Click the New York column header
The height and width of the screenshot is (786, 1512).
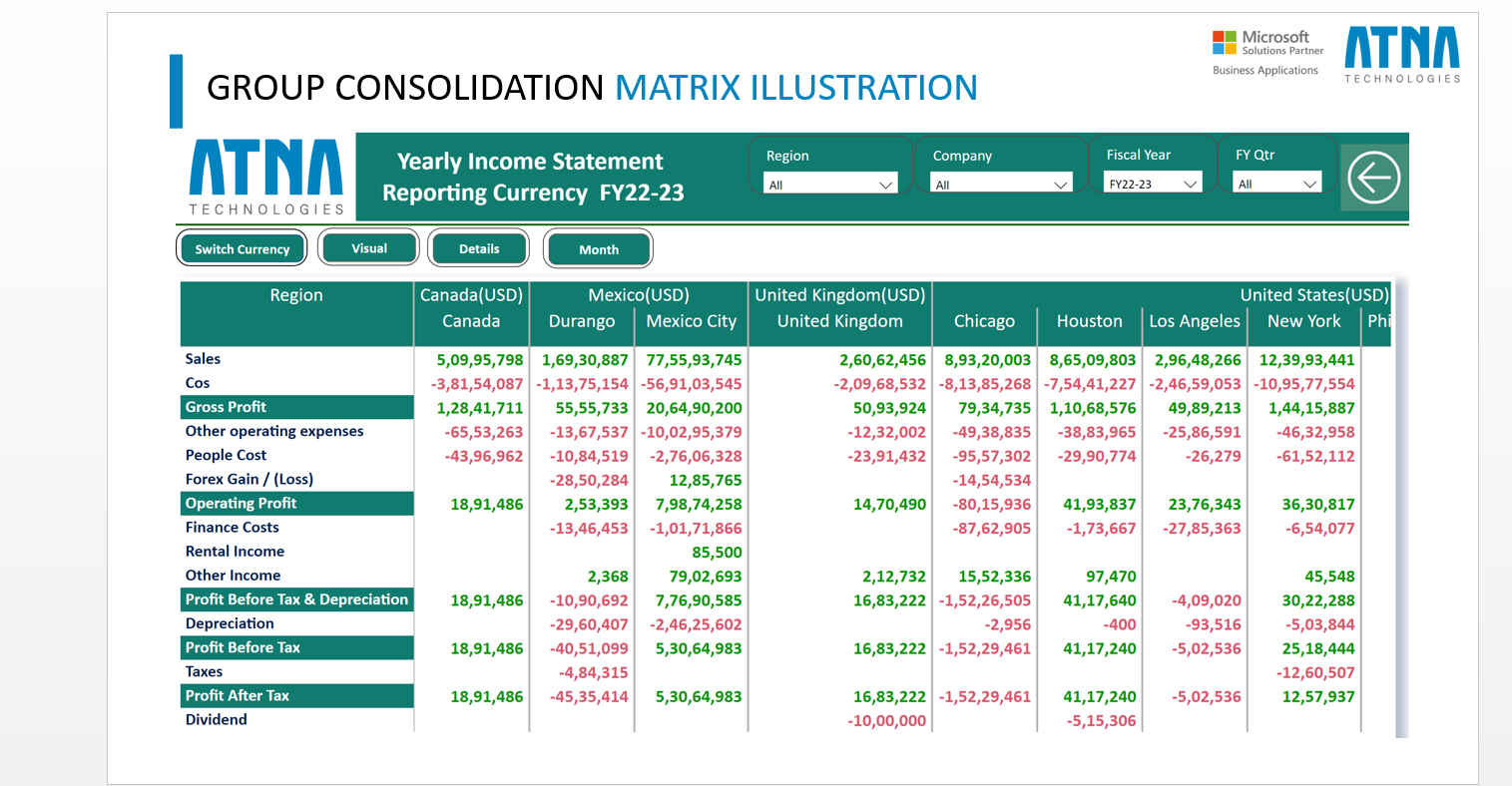coord(1304,321)
